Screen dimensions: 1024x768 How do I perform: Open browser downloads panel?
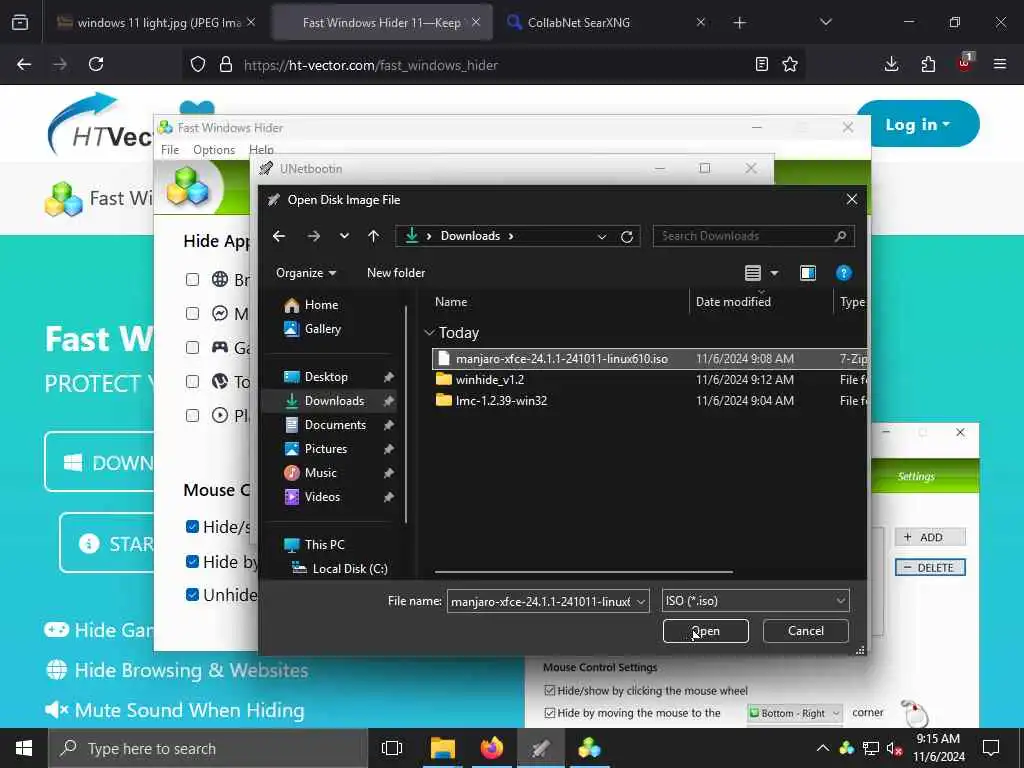tap(891, 64)
